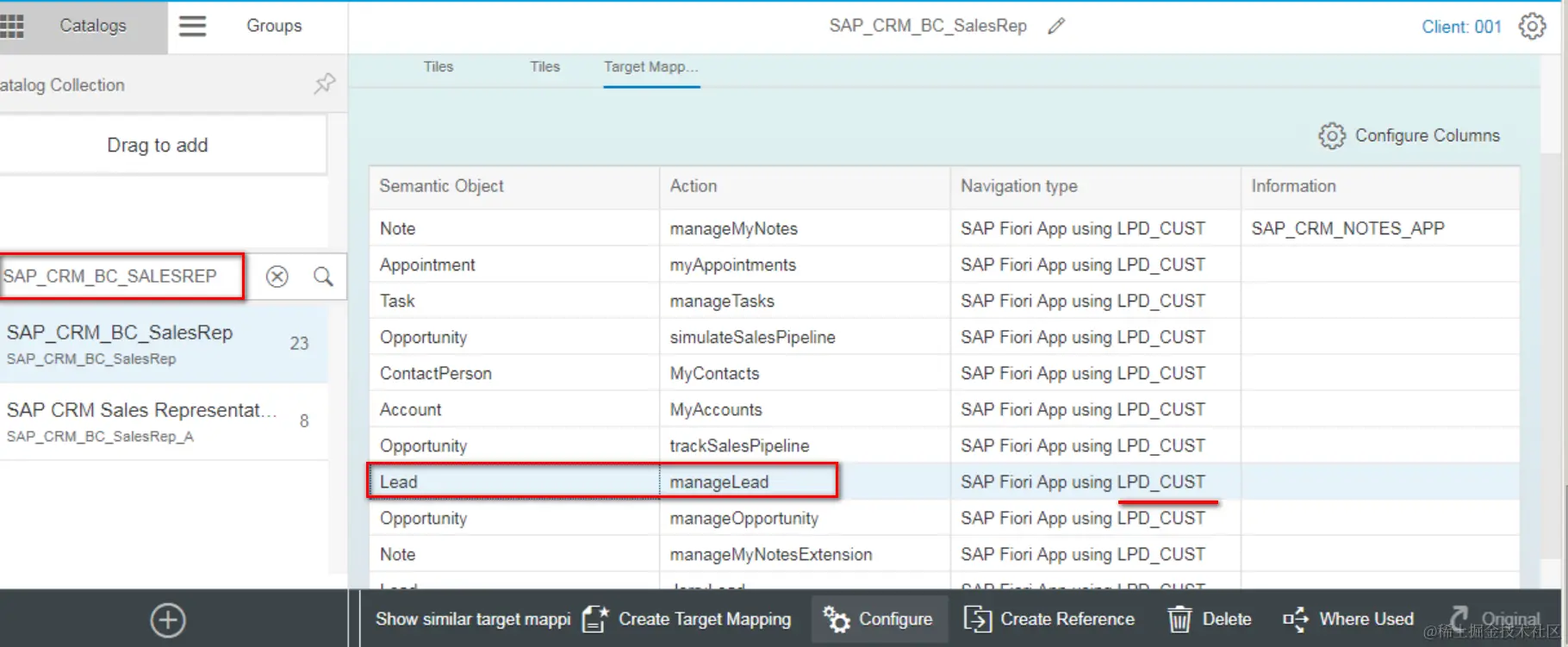The image size is (1568, 647).
Task: Open the Catalogs grid view
Action: 11,26
